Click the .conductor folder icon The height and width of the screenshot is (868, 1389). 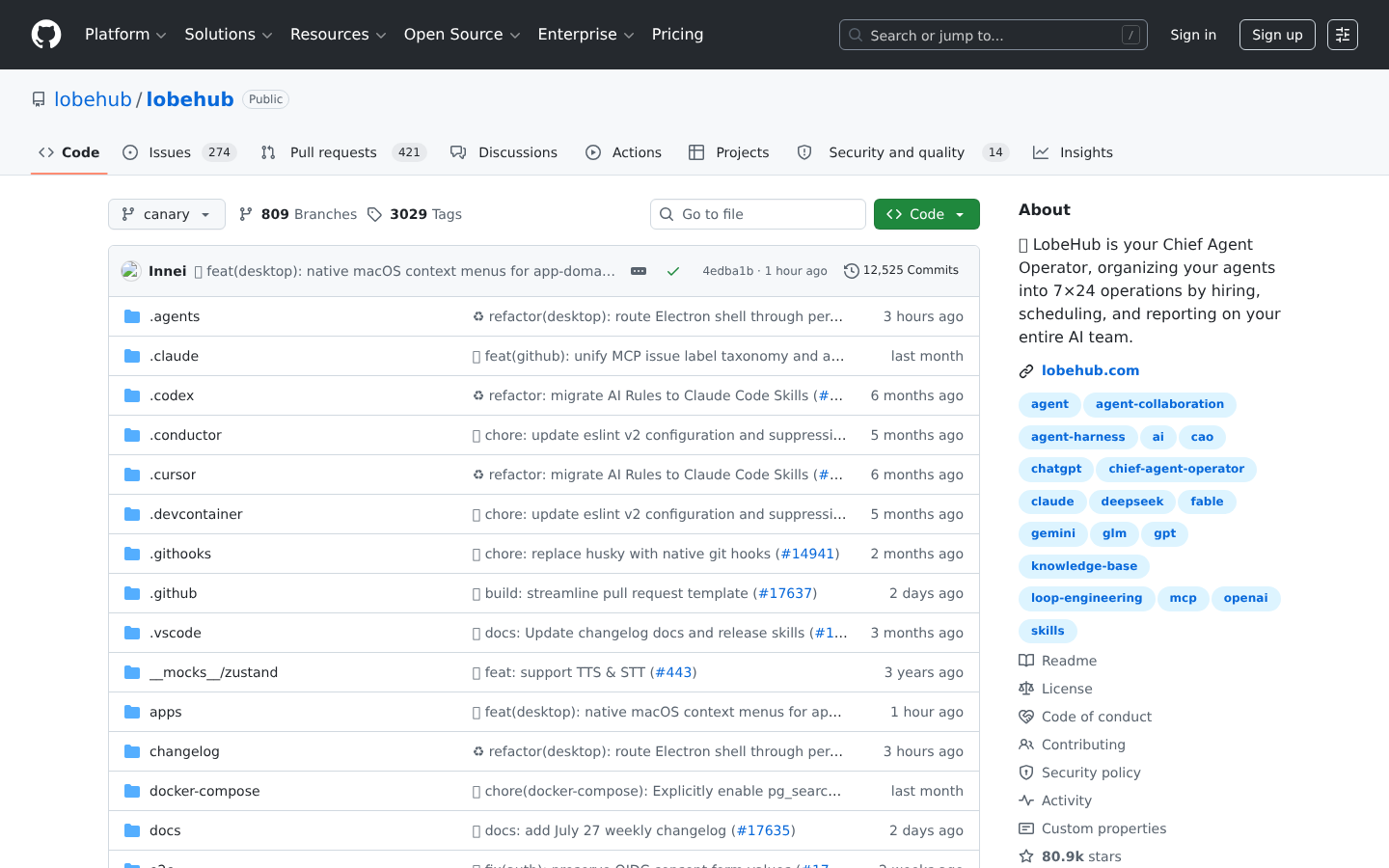[132, 435]
